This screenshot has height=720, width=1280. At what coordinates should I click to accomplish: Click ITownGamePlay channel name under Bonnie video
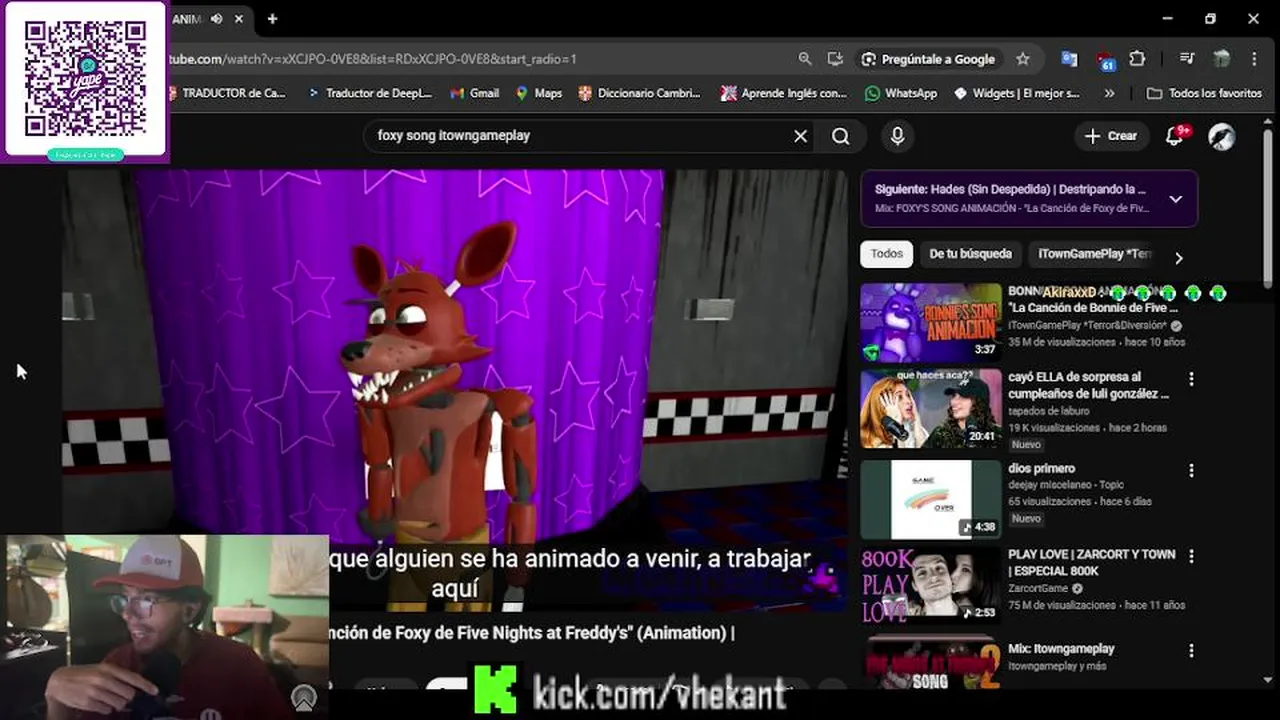coord(1087,326)
